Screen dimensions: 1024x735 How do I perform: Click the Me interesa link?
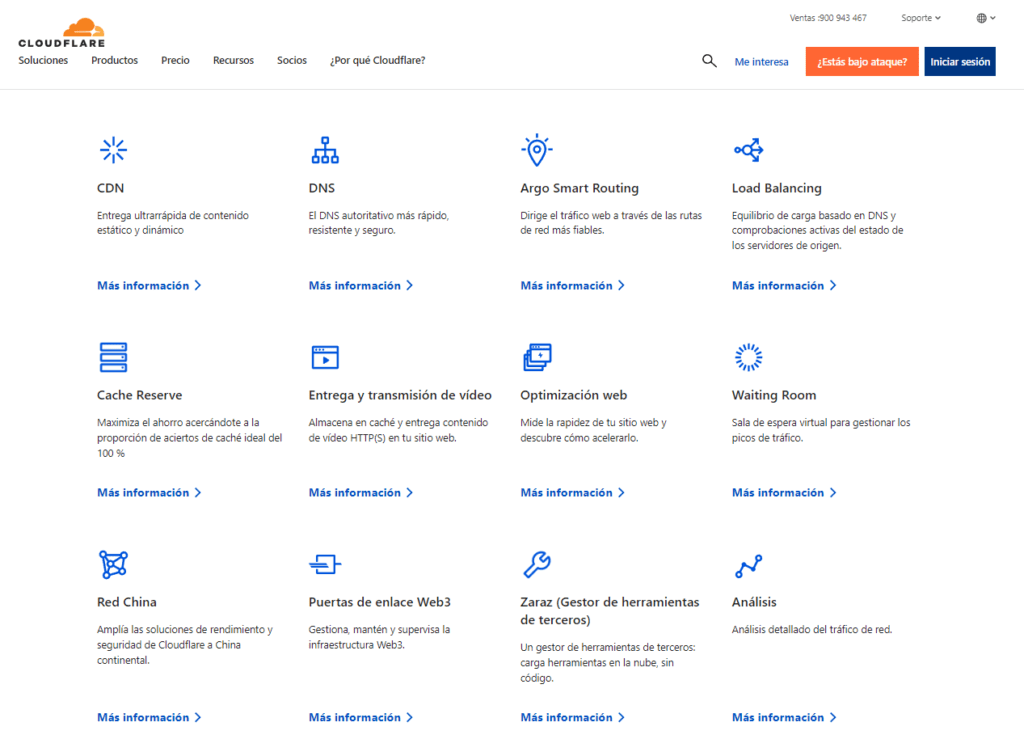(761, 61)
